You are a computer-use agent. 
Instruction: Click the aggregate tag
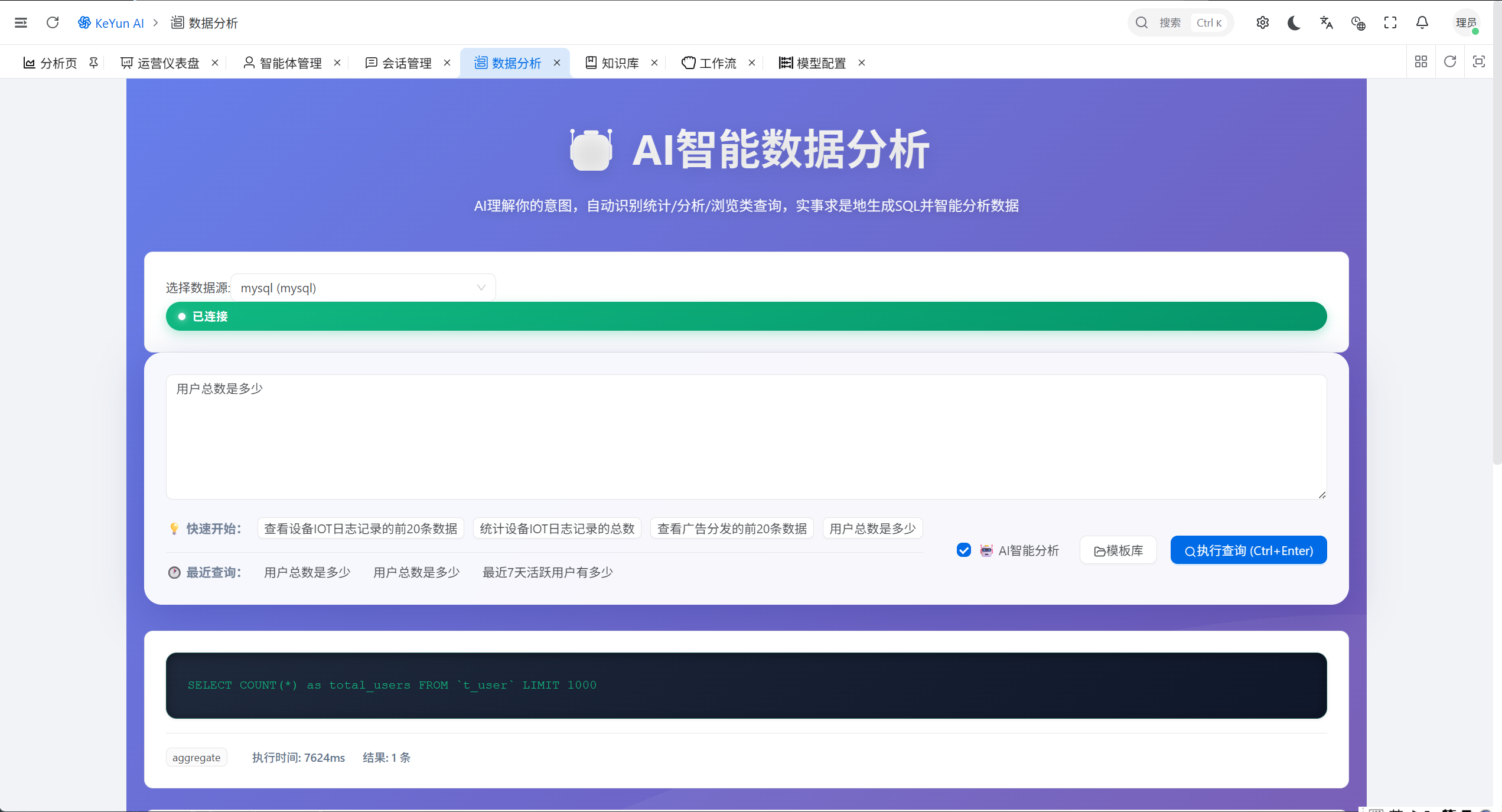(x=196, y=758)
